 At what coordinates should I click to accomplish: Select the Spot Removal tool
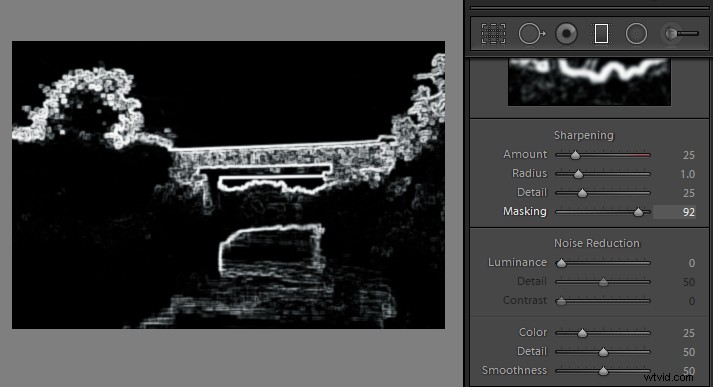532,34
